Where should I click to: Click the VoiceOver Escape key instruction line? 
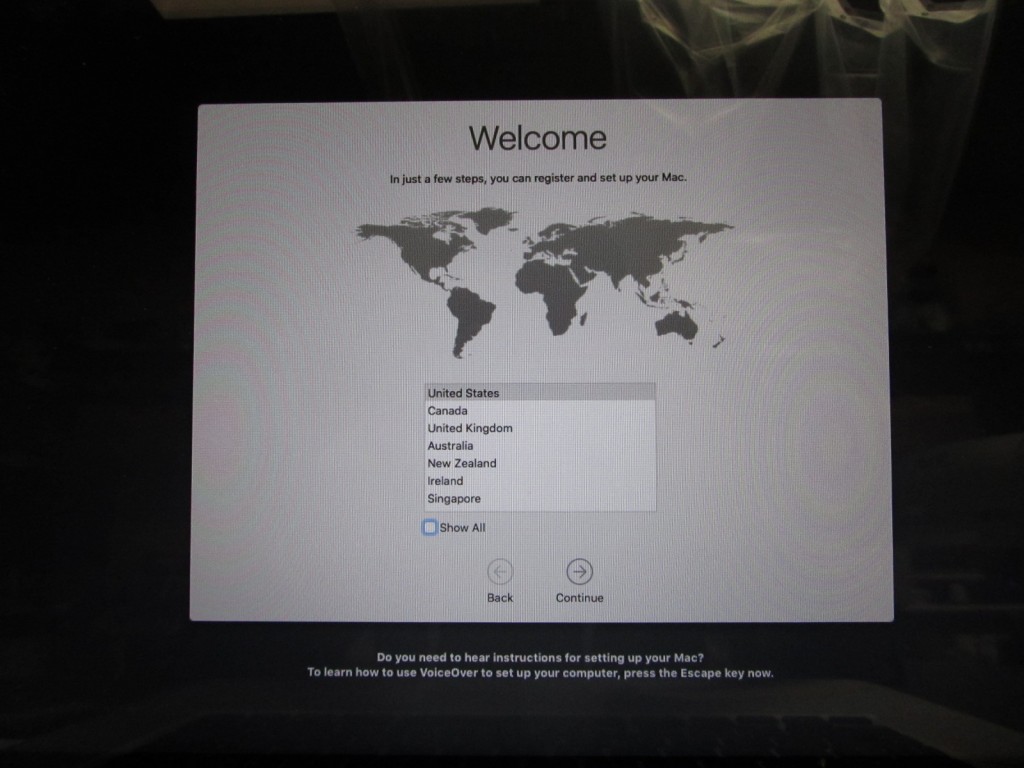(540, 673)
